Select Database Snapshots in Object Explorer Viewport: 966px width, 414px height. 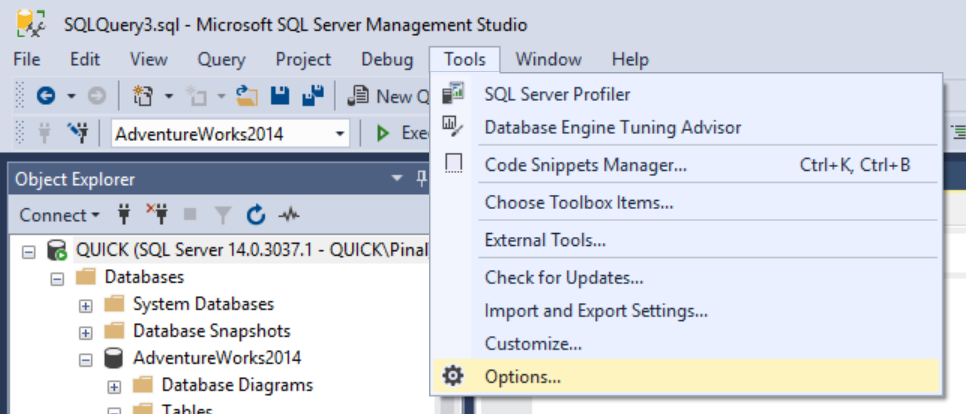coord(211,331)
